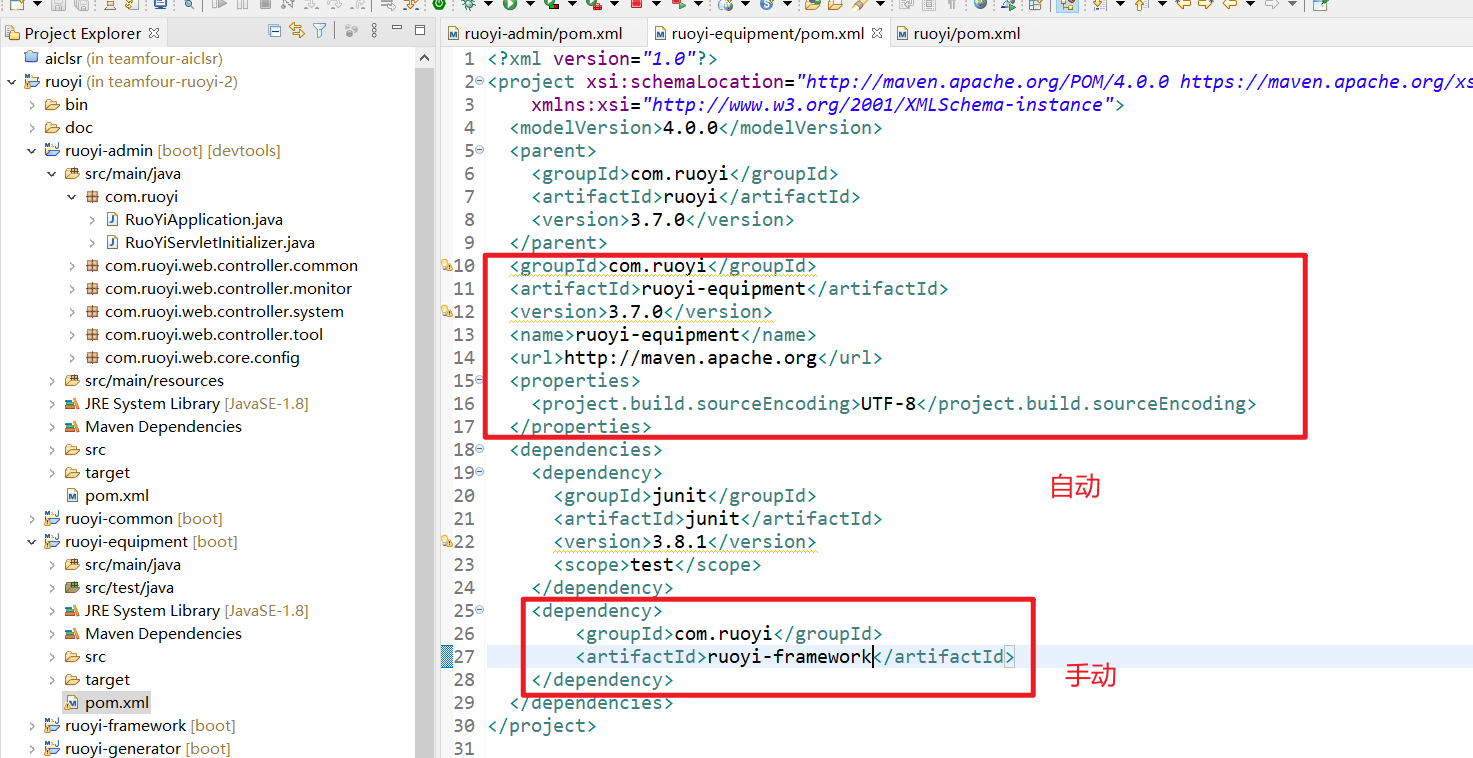Click the Save toolbar icon

pyautogui.click(x=59, y=5)
